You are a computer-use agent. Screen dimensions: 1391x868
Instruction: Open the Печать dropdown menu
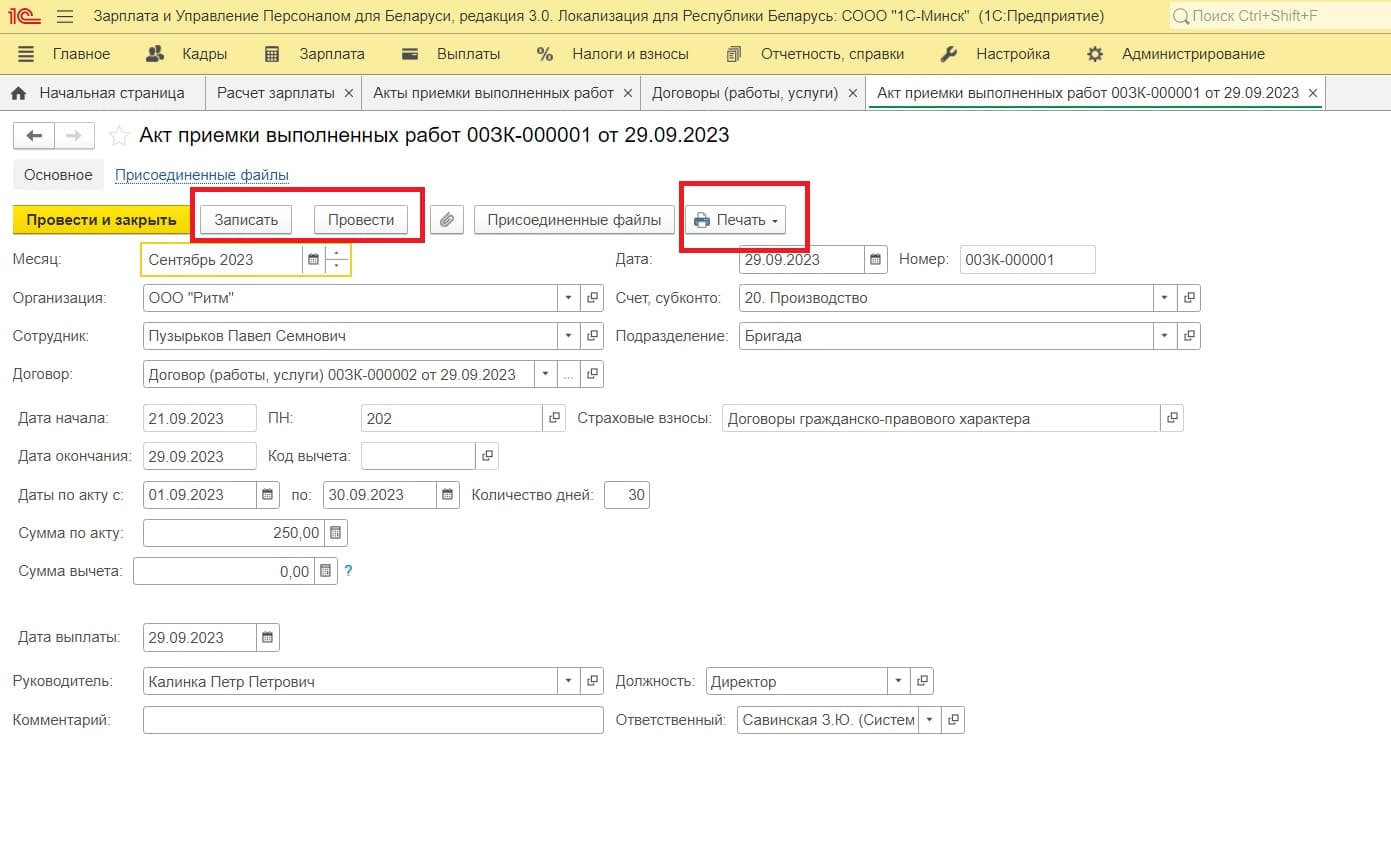click(x=736, y=220)
